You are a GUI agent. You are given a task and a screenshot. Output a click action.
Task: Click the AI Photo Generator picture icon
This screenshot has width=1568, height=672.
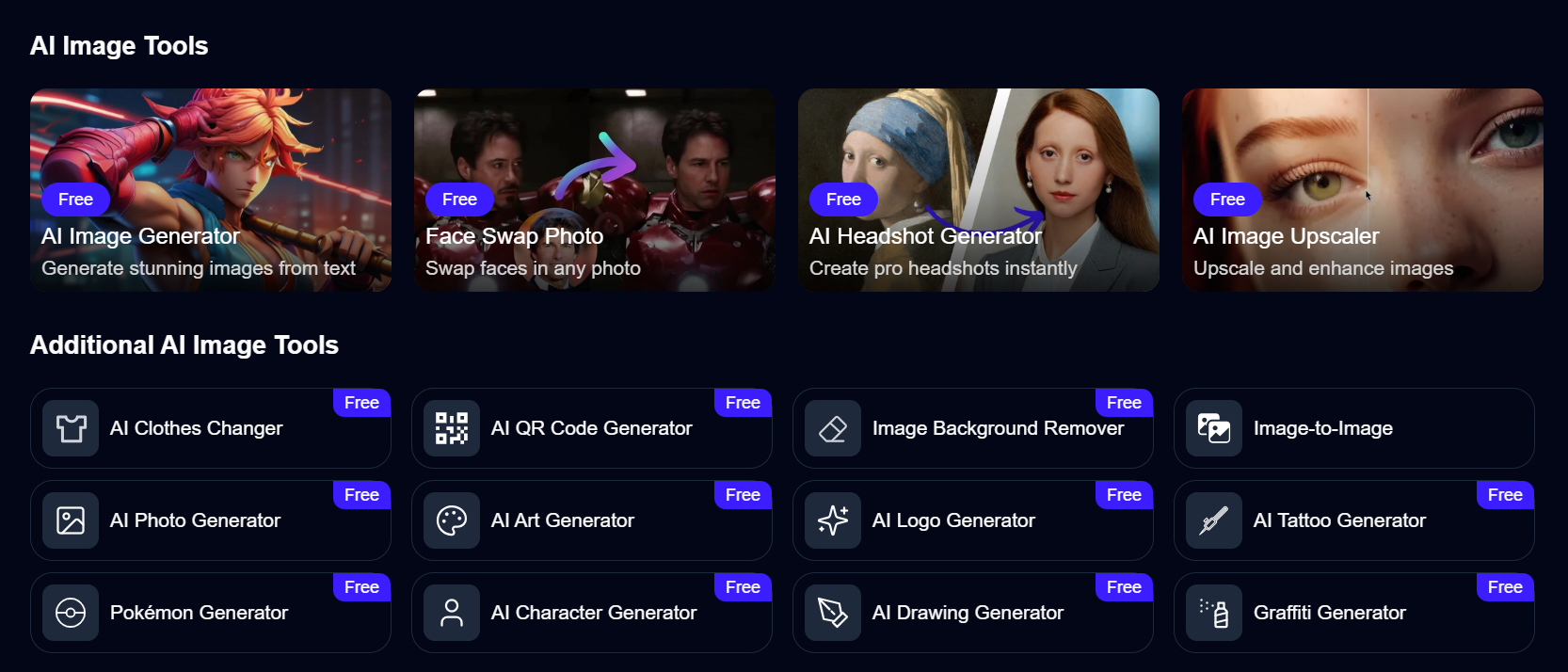click(x=71, y=520)
